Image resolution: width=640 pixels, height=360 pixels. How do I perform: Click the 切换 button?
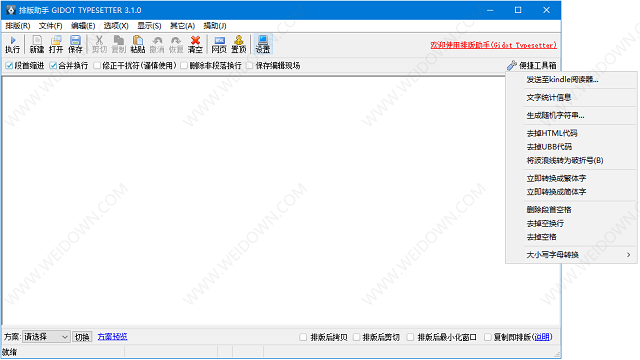pyautogui.click(x=82, y=337)
